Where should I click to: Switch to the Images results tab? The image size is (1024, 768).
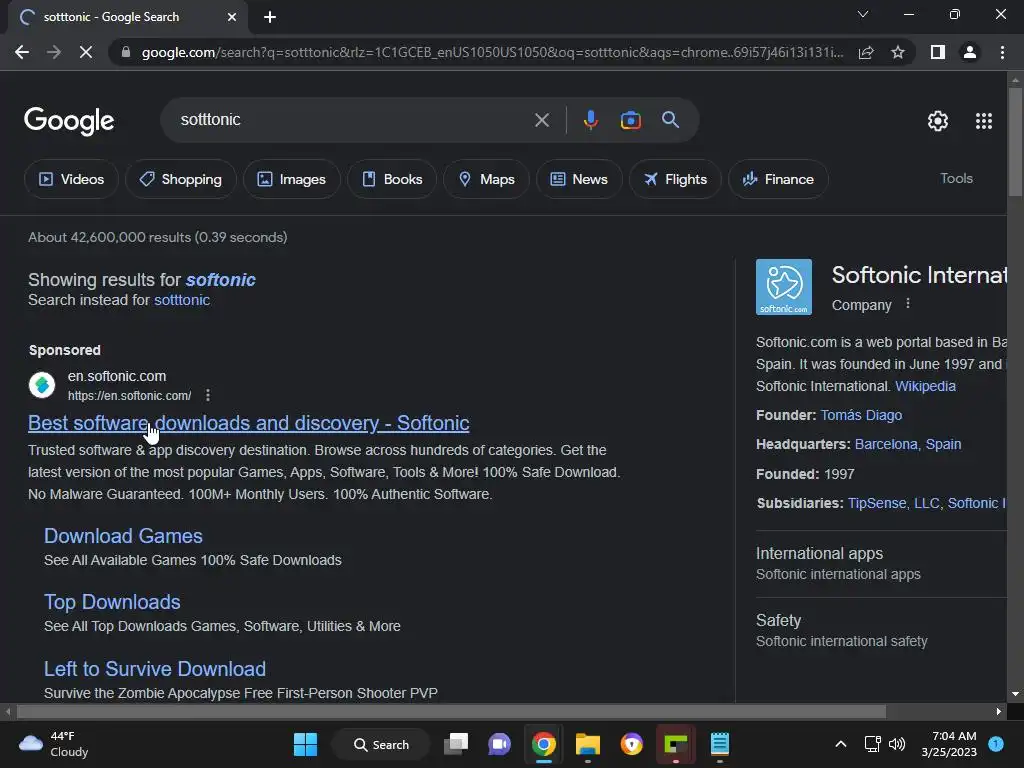(x=291, y=179)
